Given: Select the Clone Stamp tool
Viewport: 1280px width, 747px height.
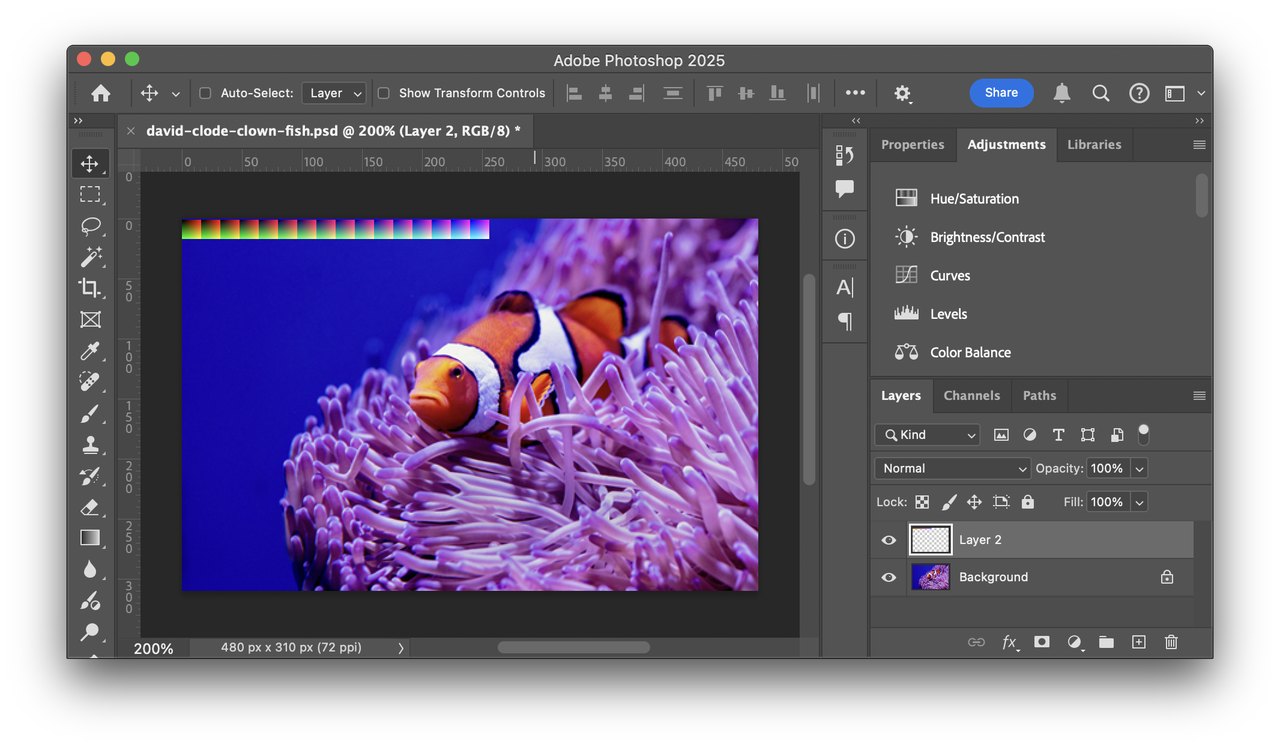Looking at the screenshot, I should (x=90, y=445).
